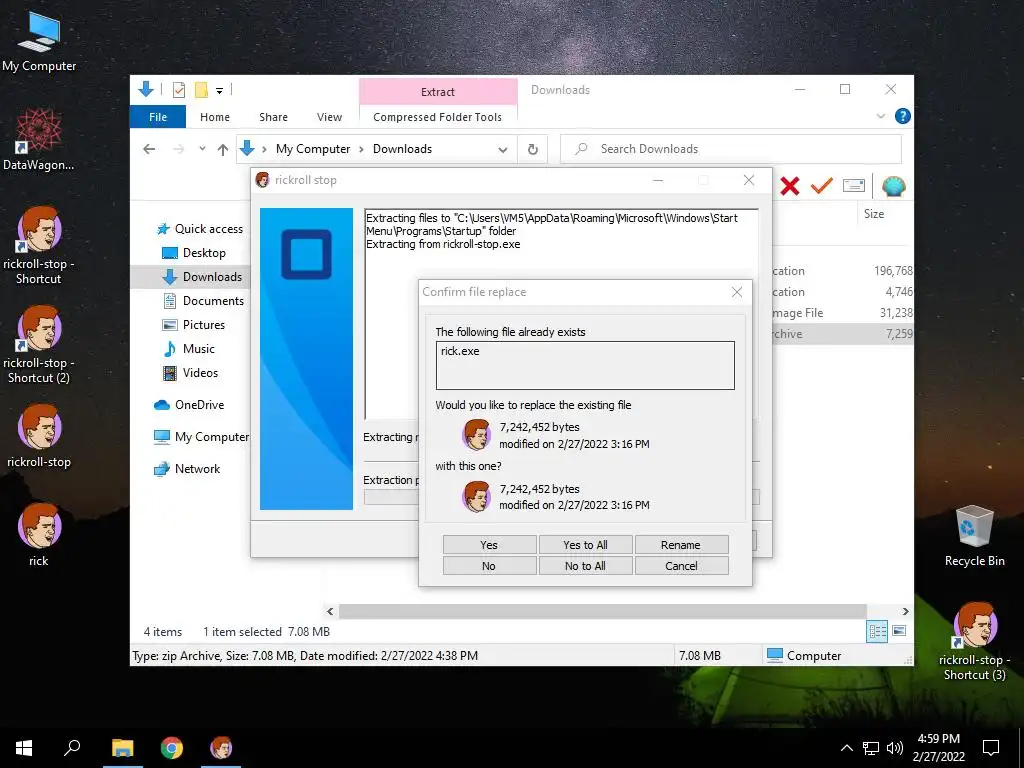Open the Recycle Bin
The width and height of the screenshot is (1024, 768).
click(974, 536)
